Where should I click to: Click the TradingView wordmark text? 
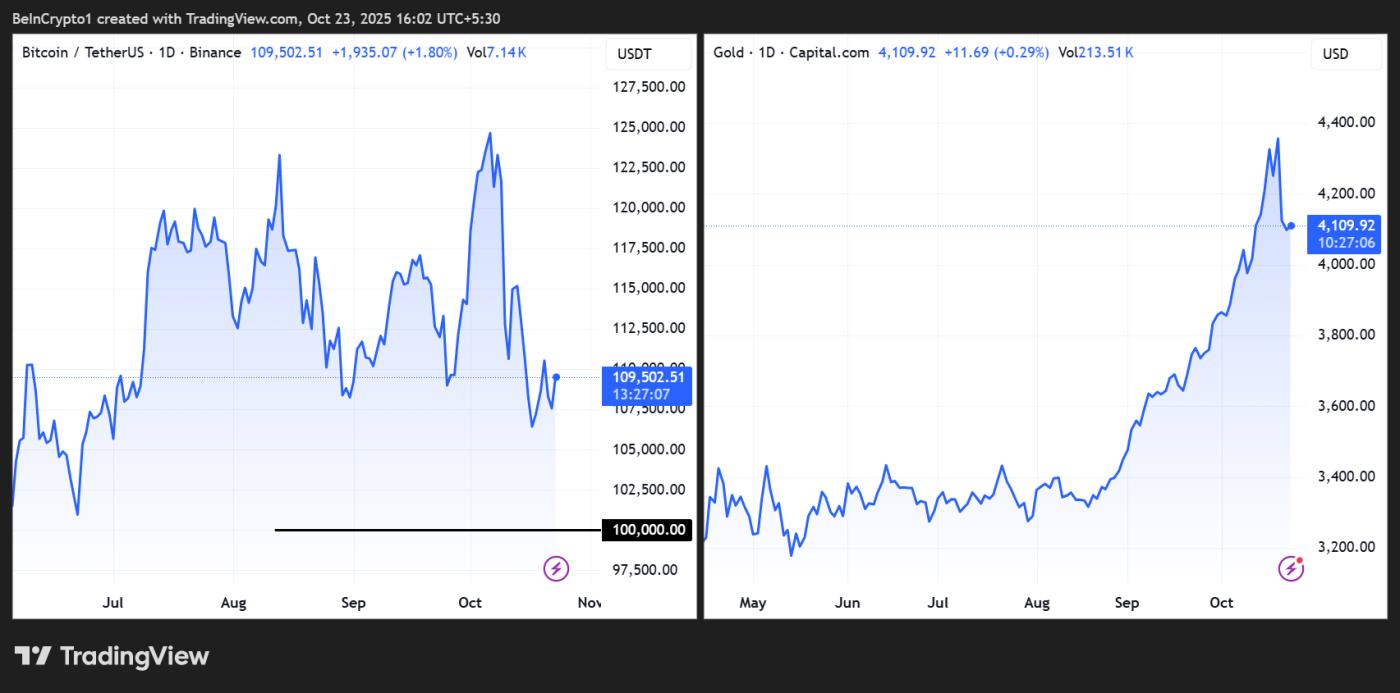pos(134,656)
